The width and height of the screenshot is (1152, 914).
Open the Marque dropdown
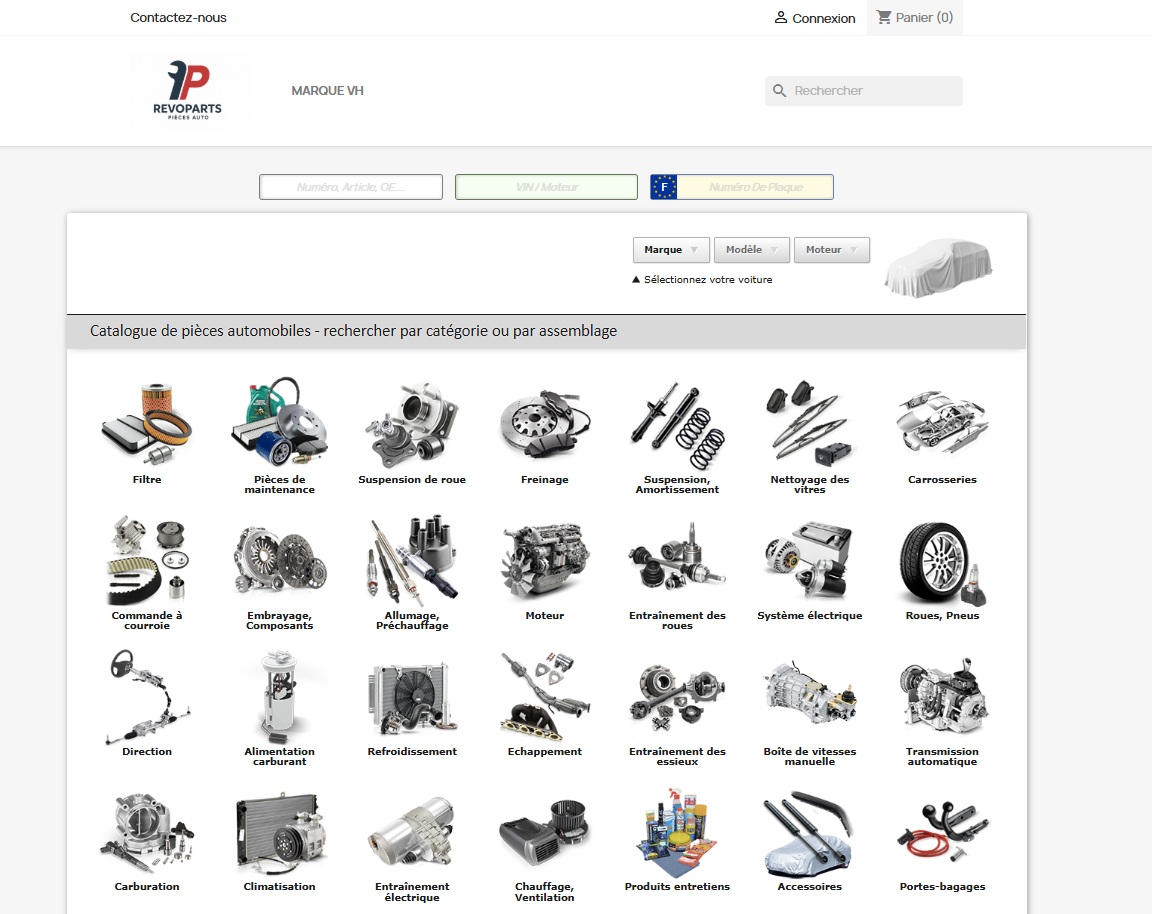(671, 249)
